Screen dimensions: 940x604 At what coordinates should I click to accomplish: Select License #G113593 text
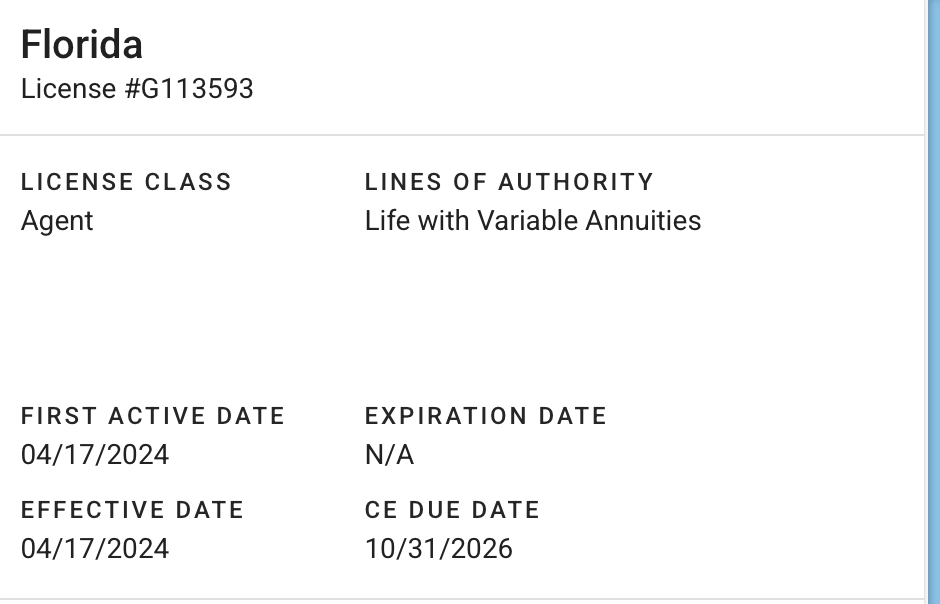tap(137, 89)
